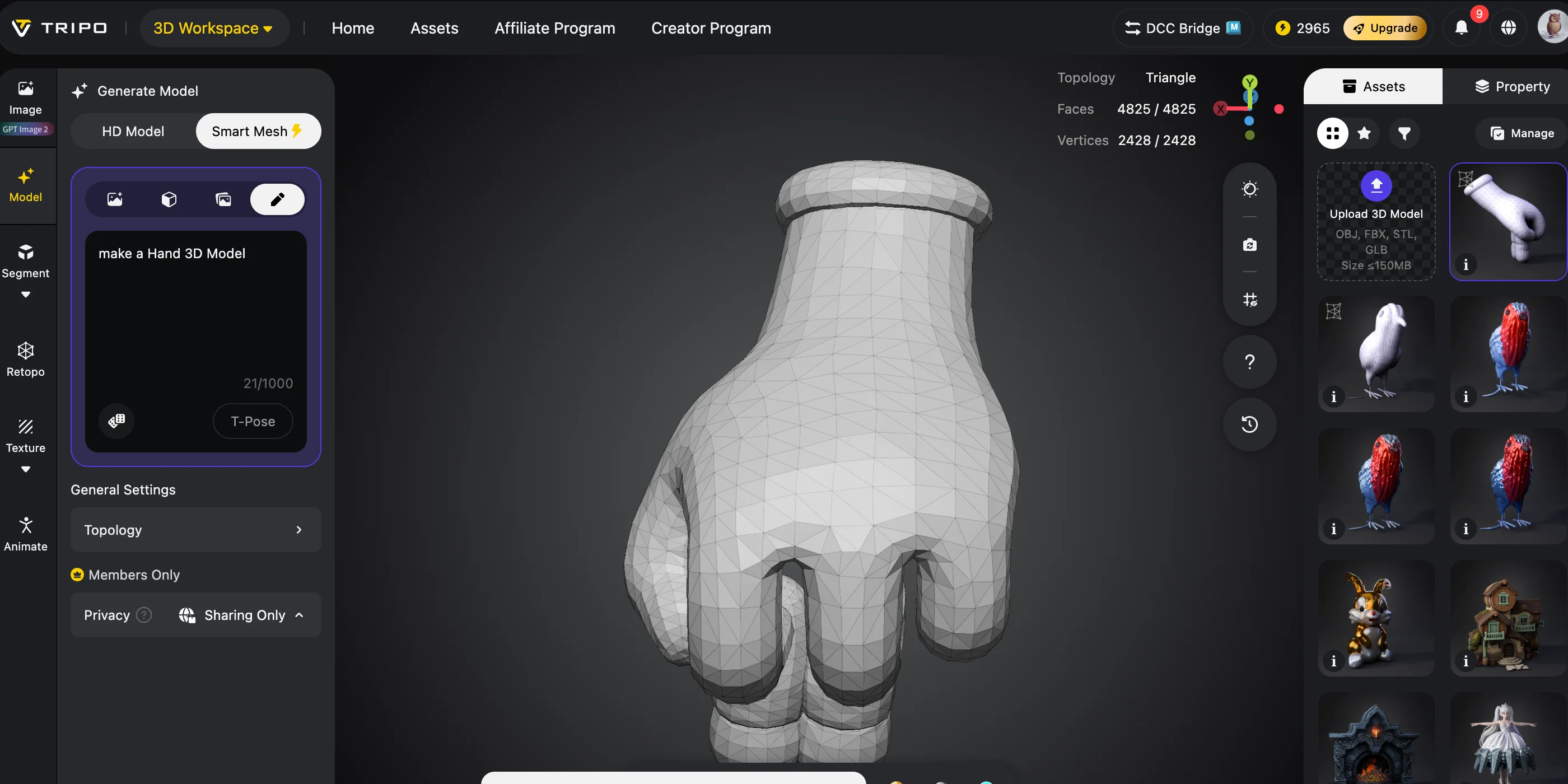Toggle the T-Pose option
This screenshot has width=1568, height=784.
[253, 421]
